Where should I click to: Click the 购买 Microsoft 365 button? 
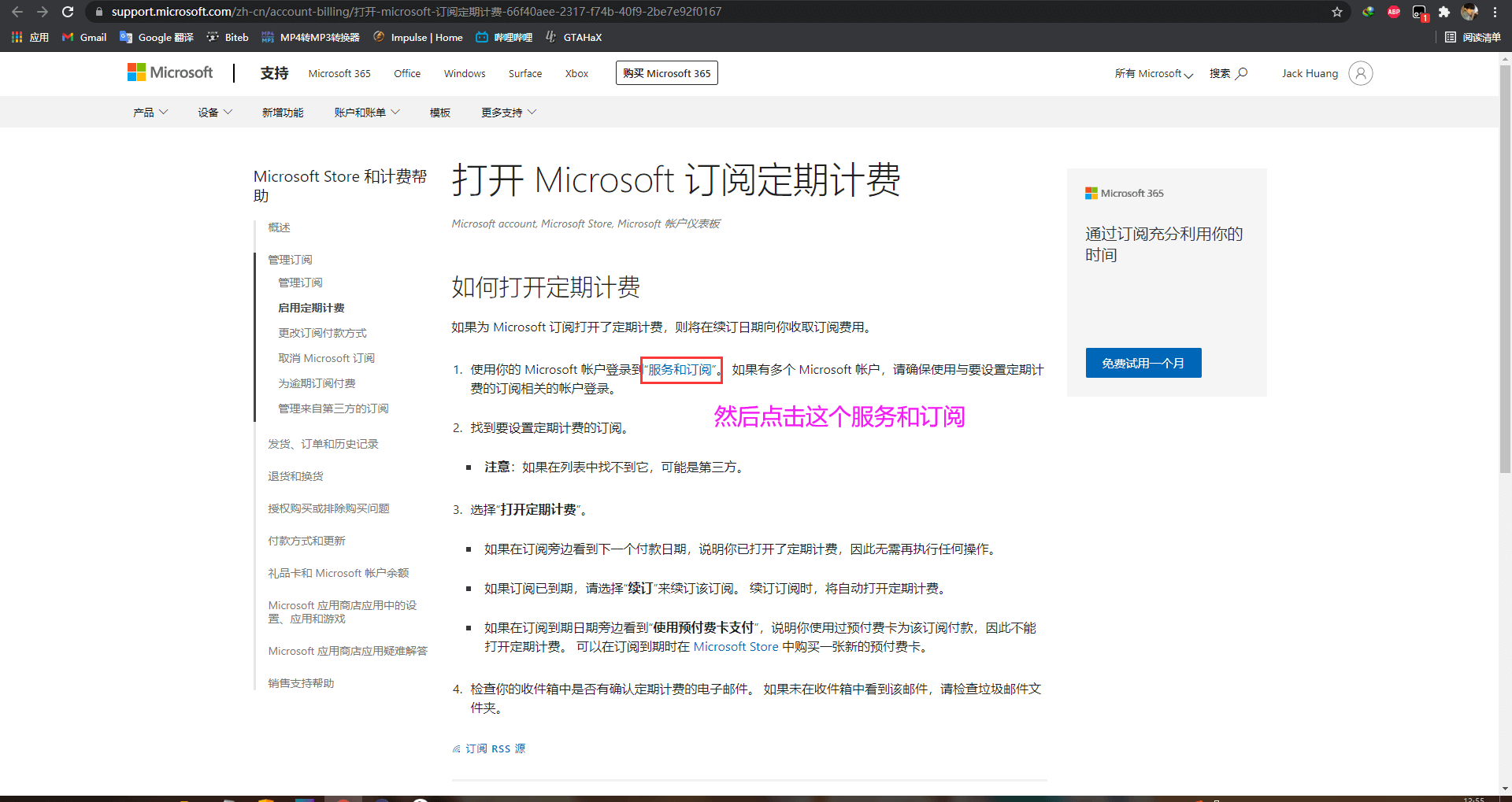(667, 73)
